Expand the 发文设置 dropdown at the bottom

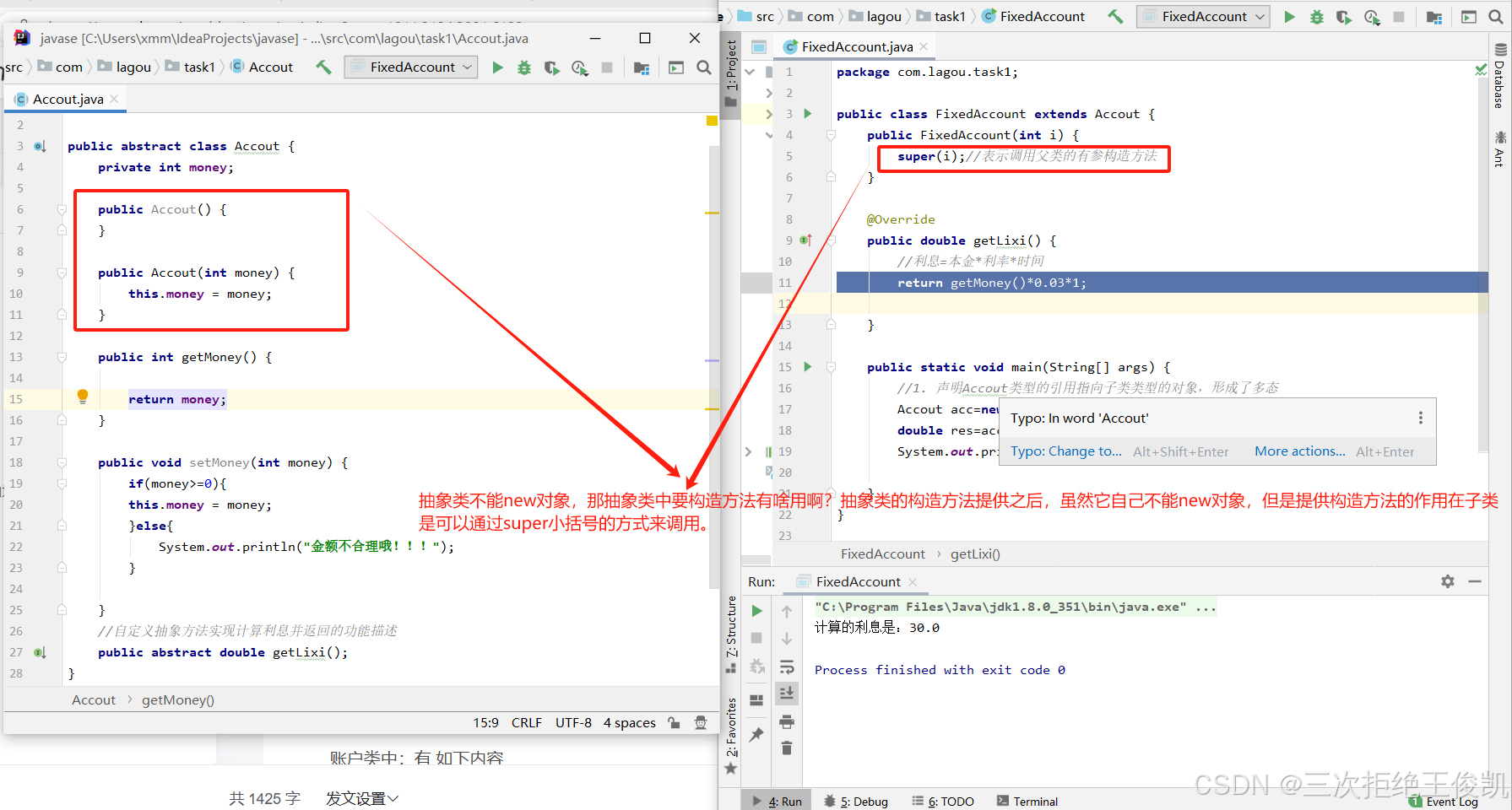361,798
